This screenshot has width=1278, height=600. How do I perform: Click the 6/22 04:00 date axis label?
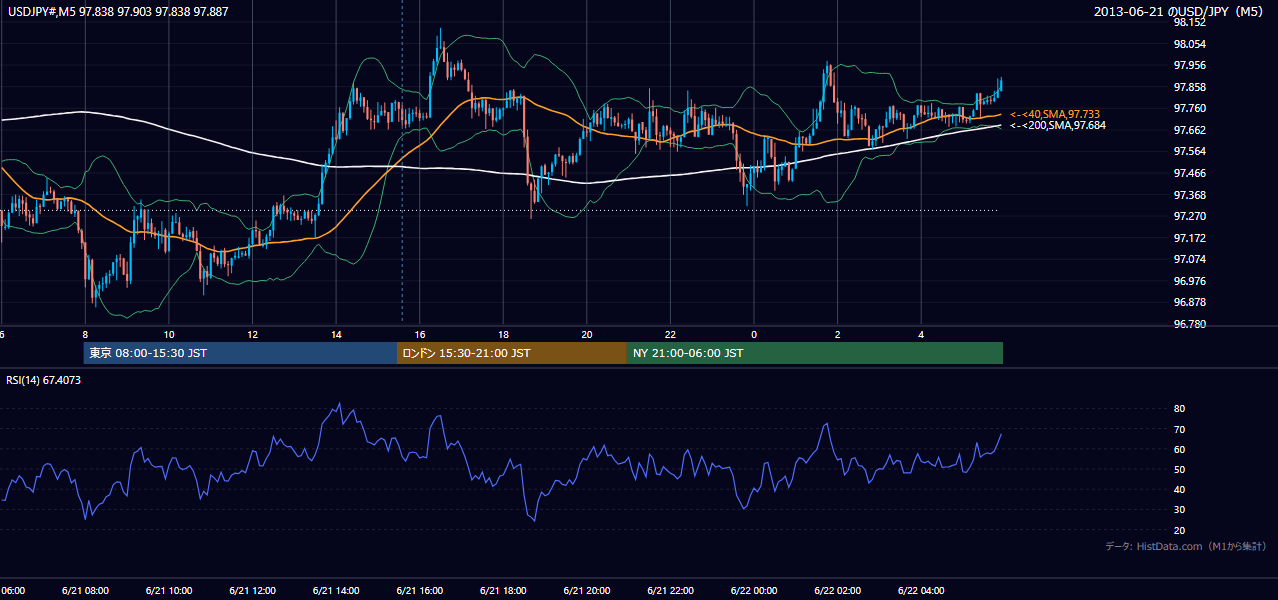(x=920, y=590)
